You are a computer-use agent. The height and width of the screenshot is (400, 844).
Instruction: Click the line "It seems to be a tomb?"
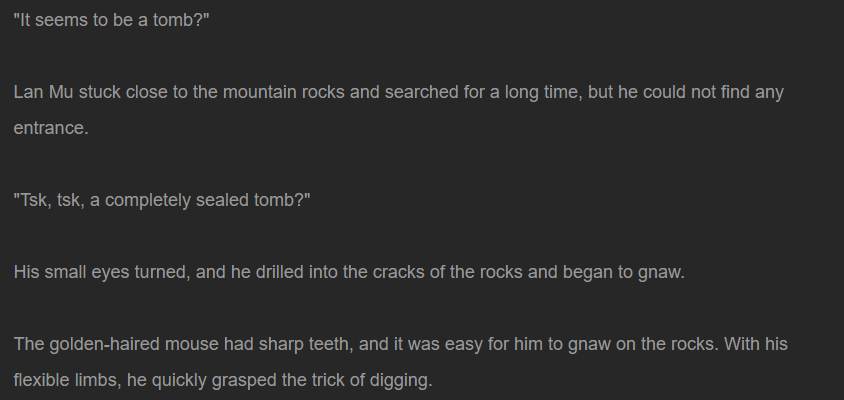[111, 20]
